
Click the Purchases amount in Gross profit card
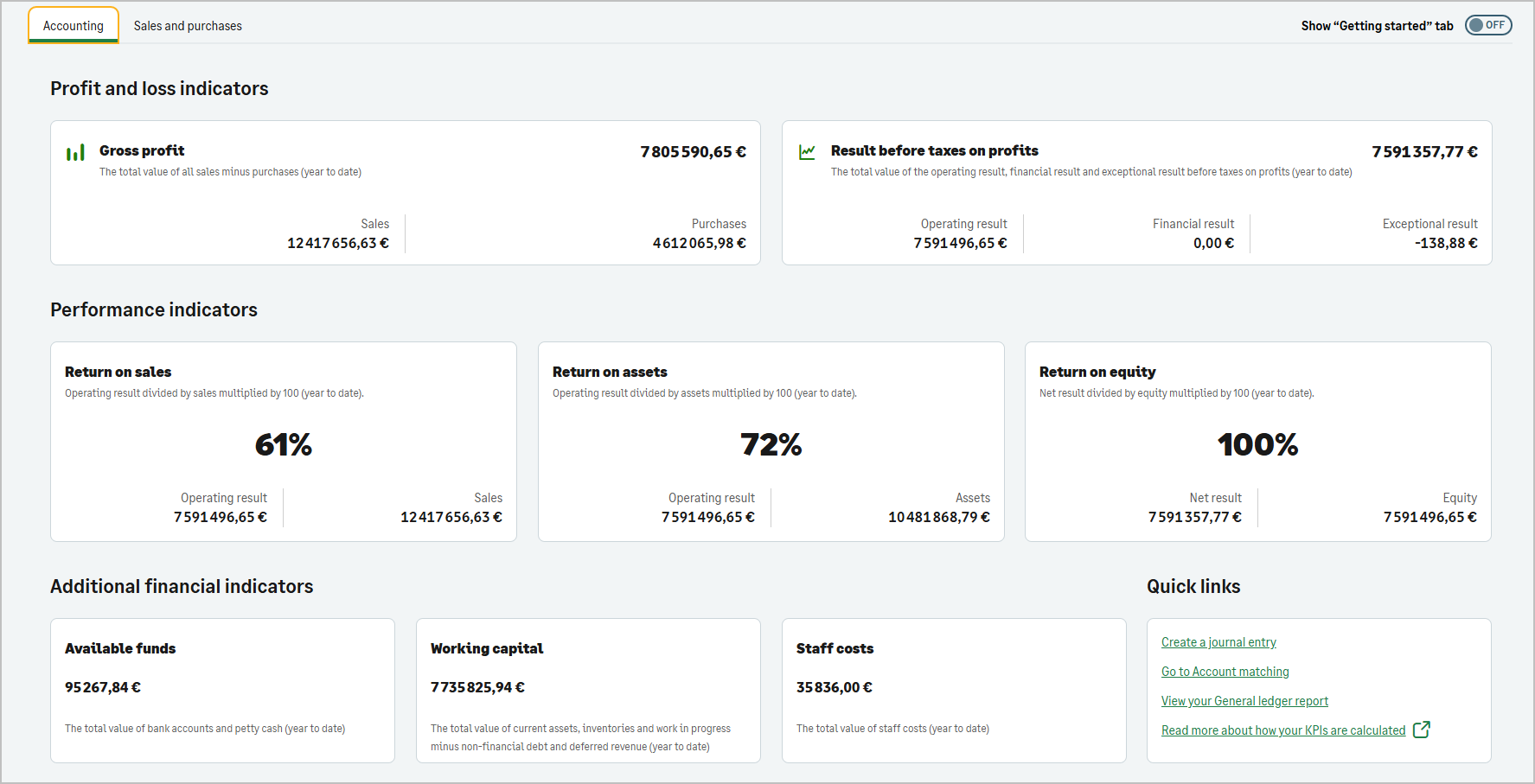coord(699,243)
